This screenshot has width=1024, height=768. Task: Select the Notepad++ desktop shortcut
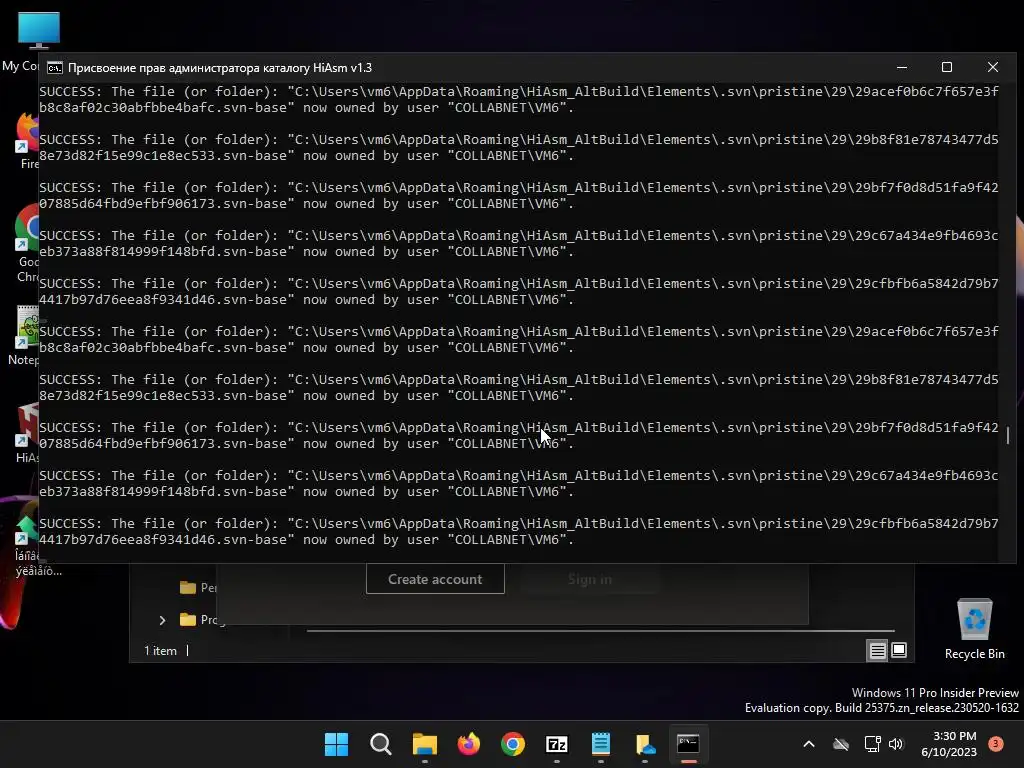coord(26,336)
